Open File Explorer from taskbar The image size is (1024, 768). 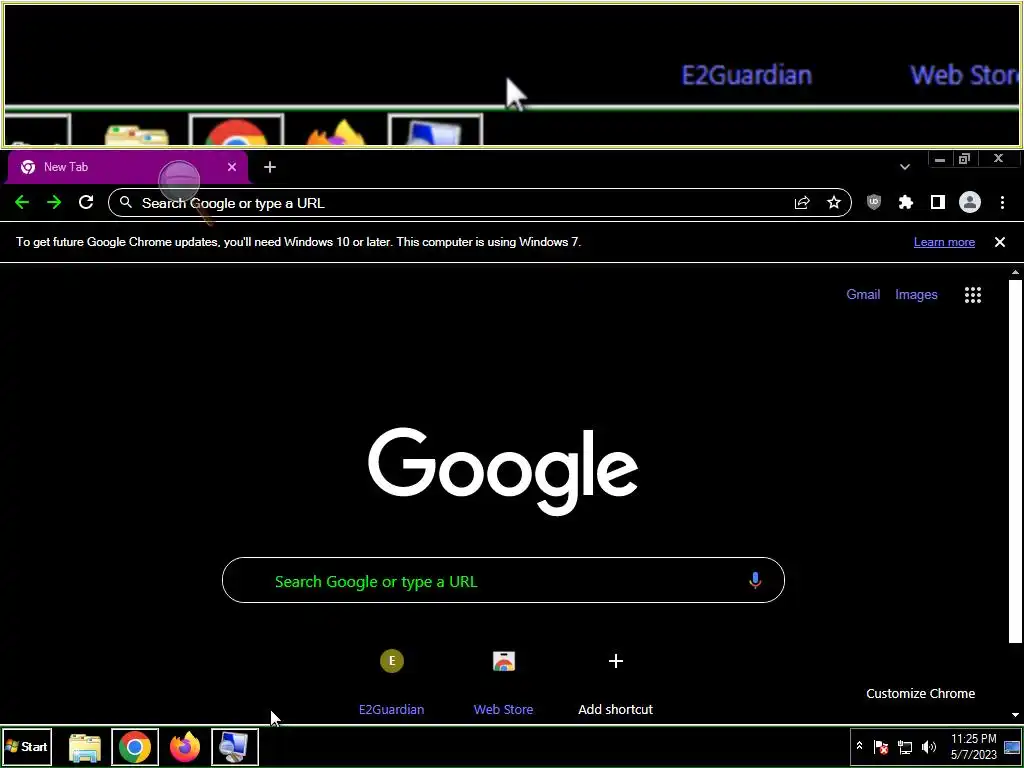tap(85, 747)
